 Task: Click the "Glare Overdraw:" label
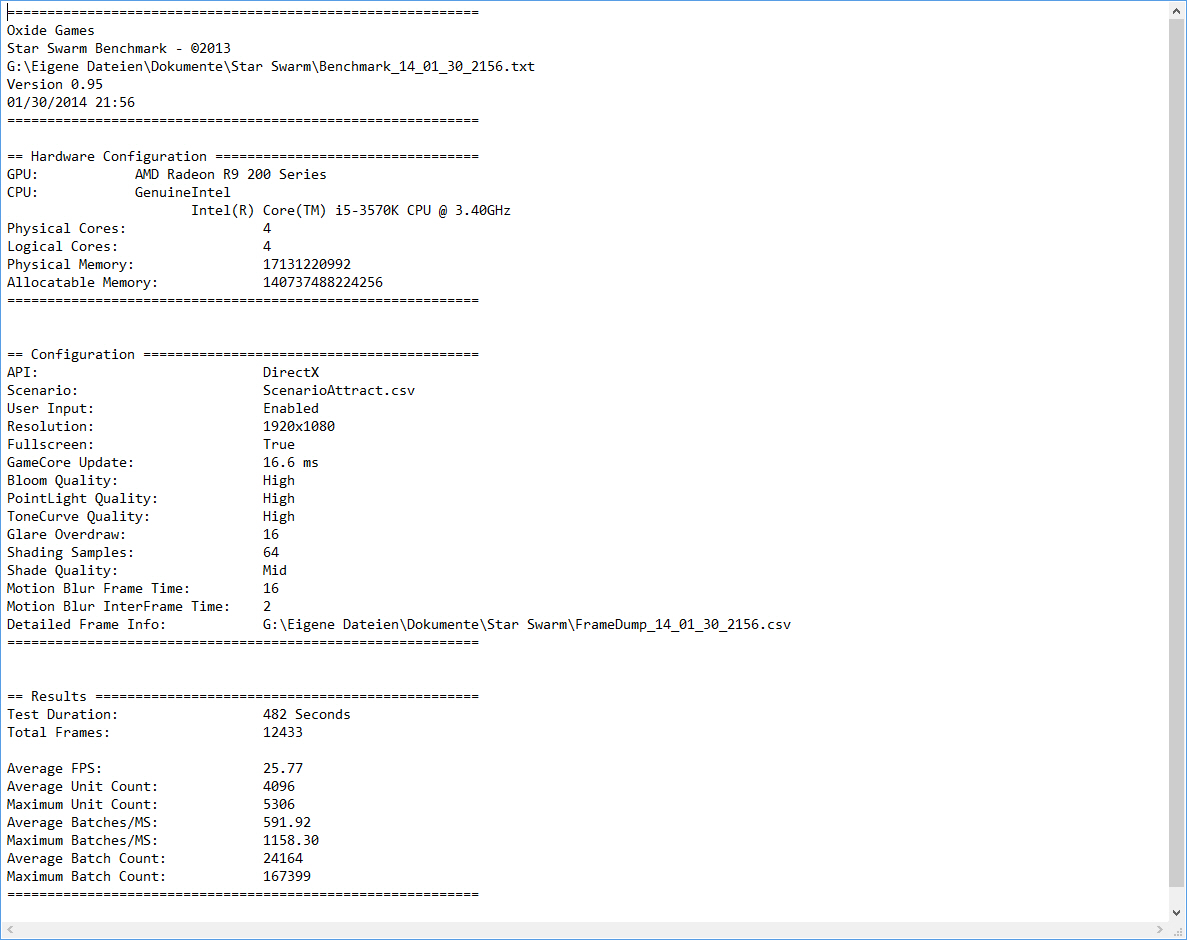coord(67,535)
